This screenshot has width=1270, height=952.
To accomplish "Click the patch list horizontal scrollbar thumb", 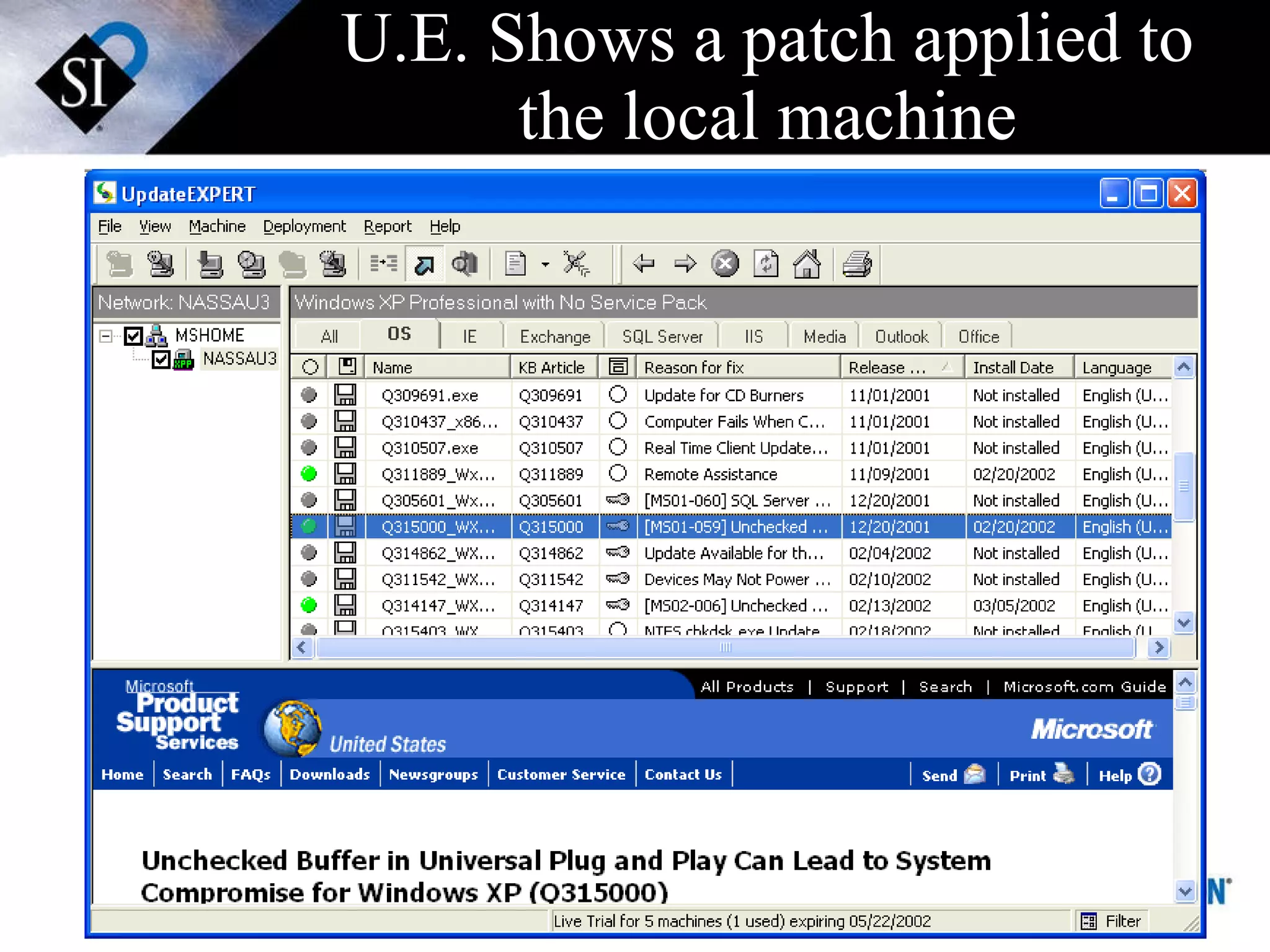I will pyautogui.click(x=726, y=648).
